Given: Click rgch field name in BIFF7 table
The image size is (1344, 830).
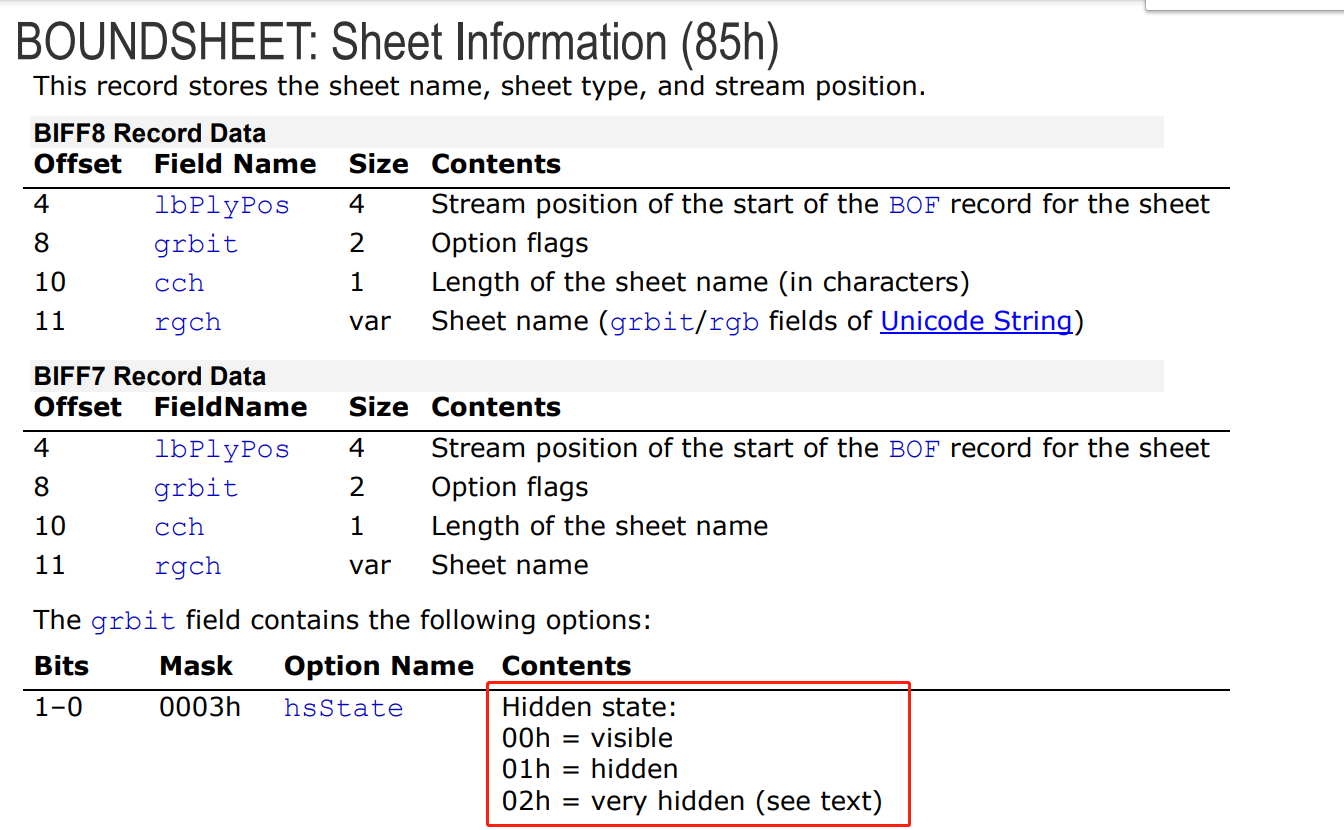Looking at the screenshot, I should 187,566.
